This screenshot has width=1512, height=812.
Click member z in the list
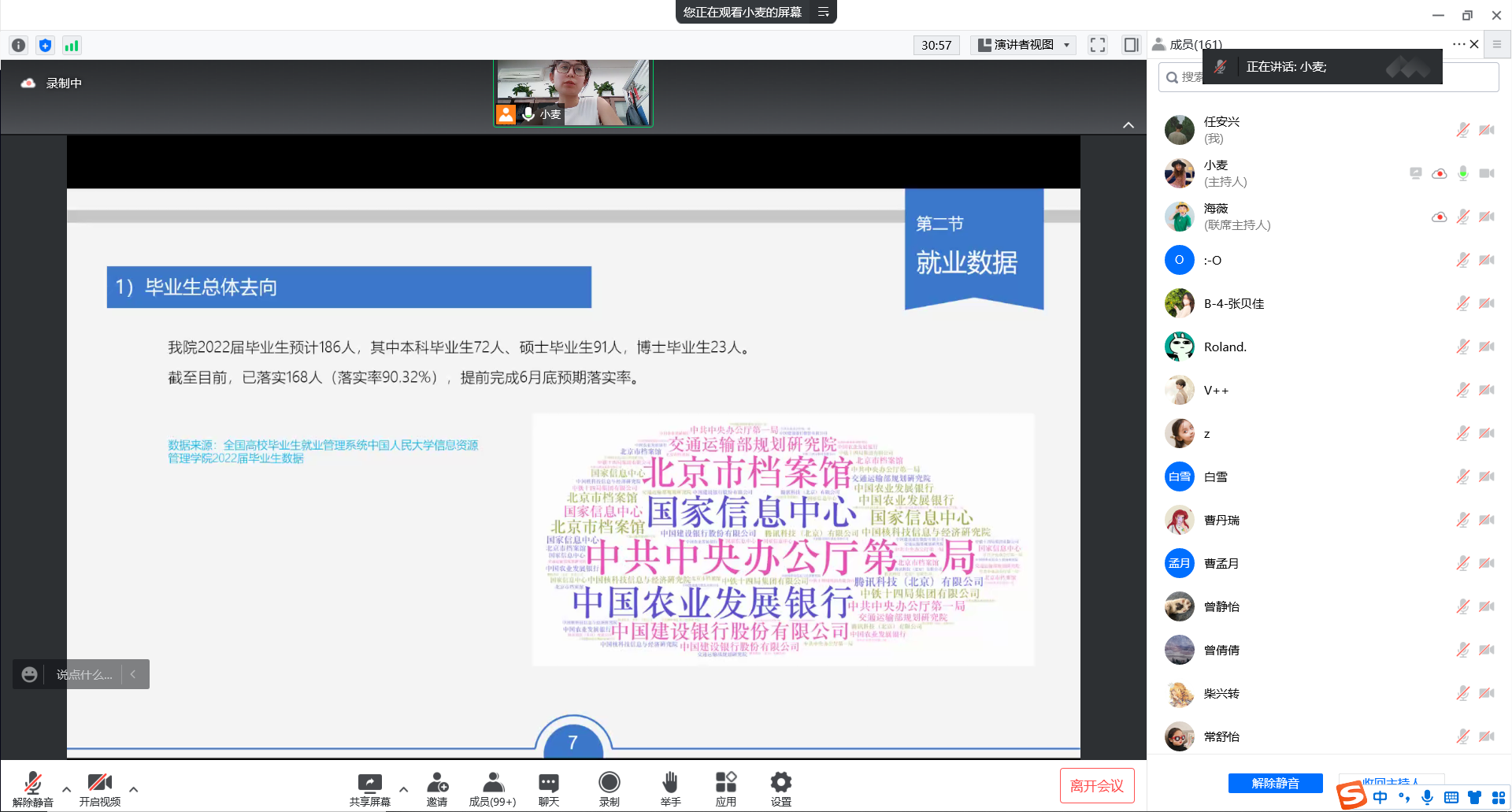coord(1329,433)
